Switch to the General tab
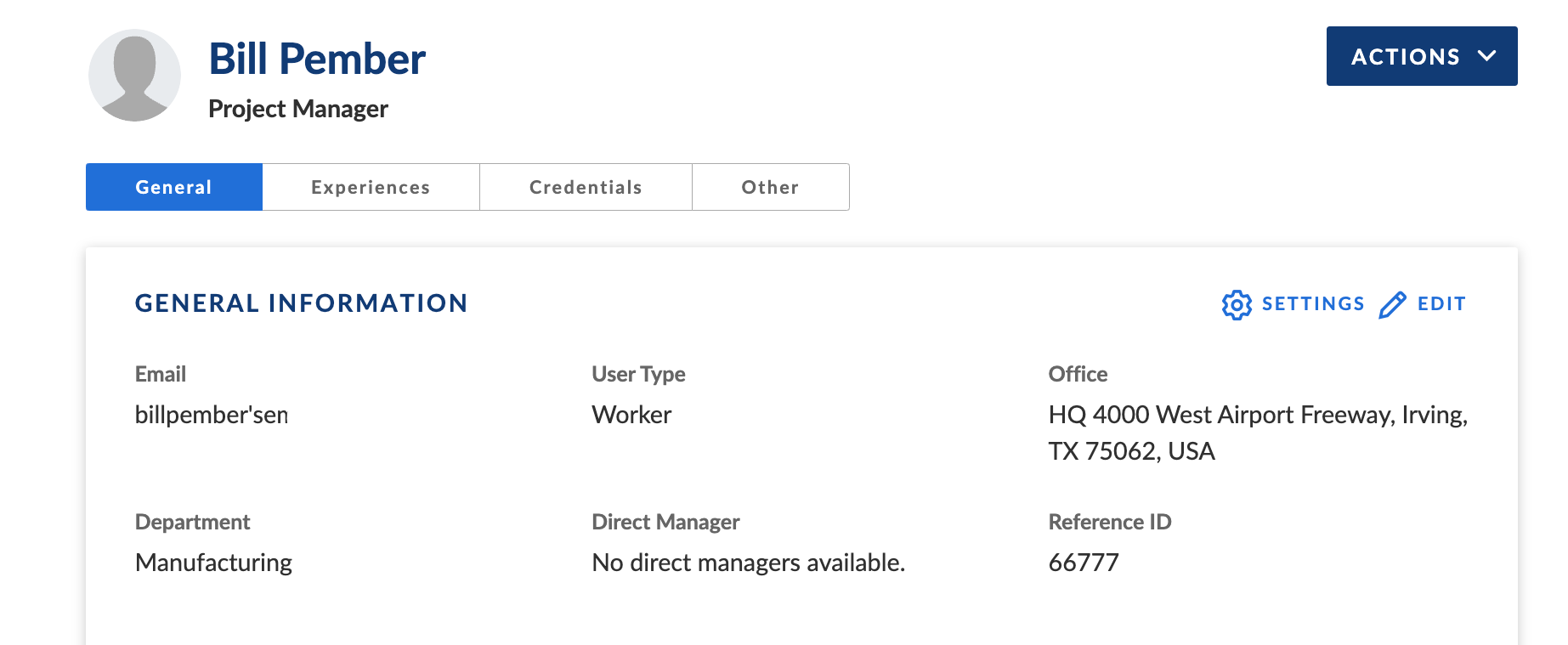The image size is (1568, 645). [173, 187]
